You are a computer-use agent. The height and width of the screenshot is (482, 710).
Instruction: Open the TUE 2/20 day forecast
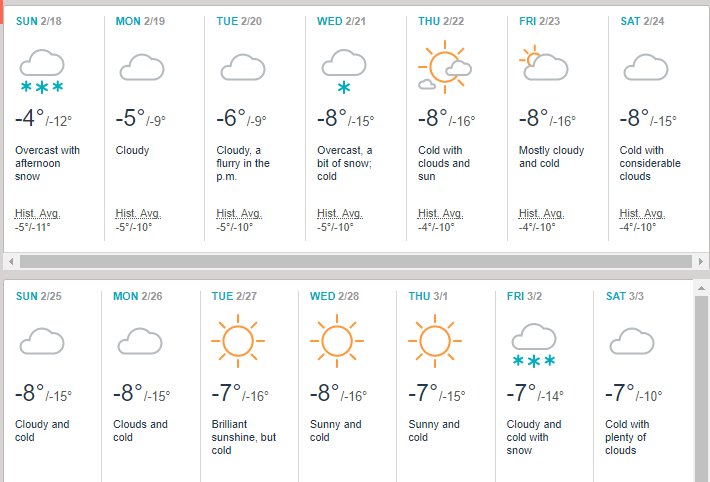(240, 21)
